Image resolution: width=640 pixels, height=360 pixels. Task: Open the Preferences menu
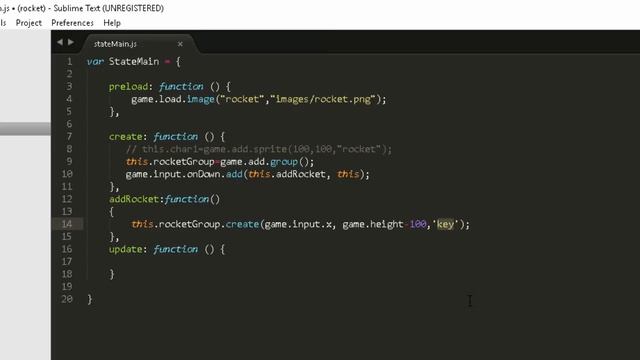click(x=72, y=23)
